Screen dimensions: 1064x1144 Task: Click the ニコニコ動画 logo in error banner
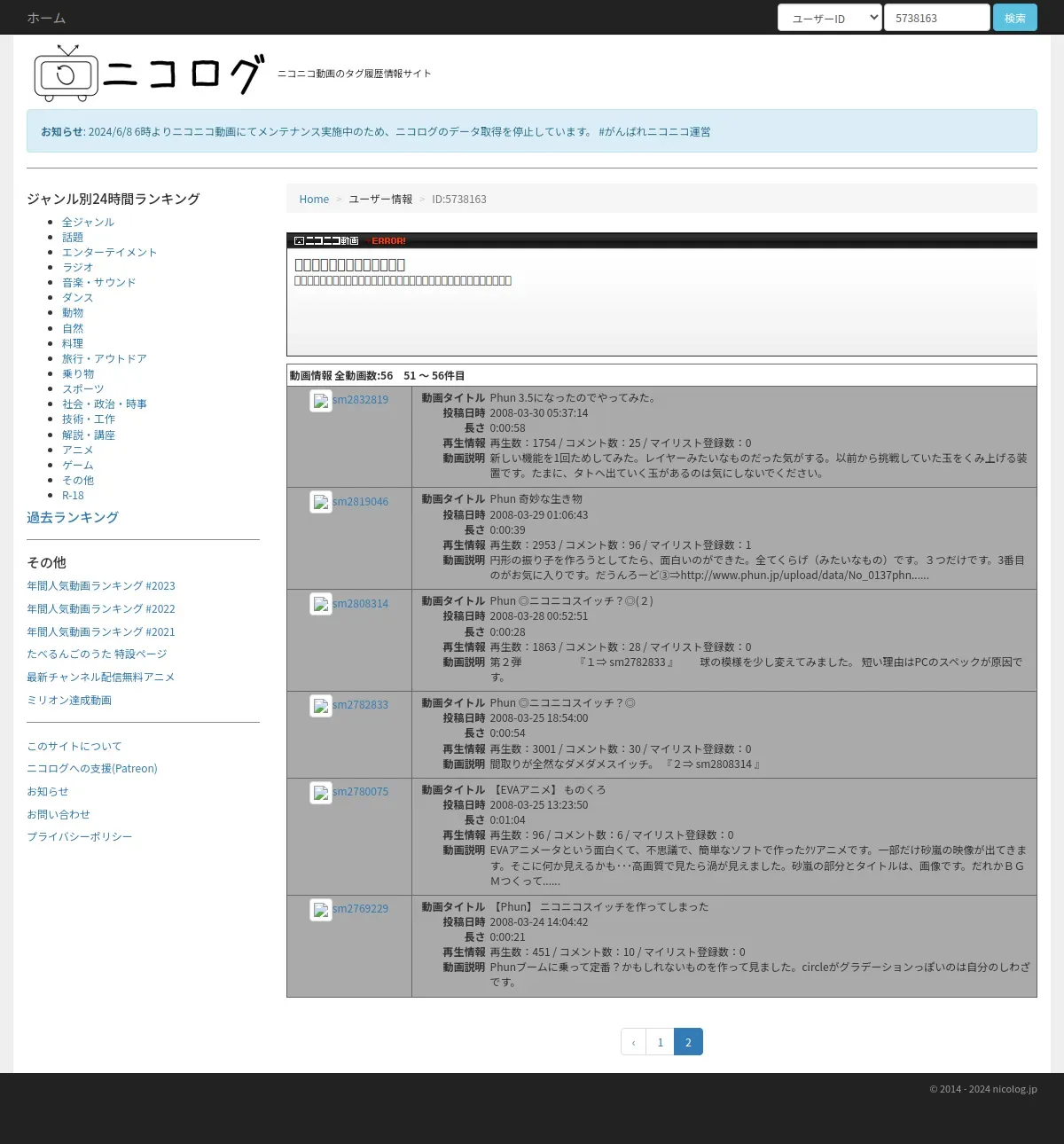click(326, 240)
